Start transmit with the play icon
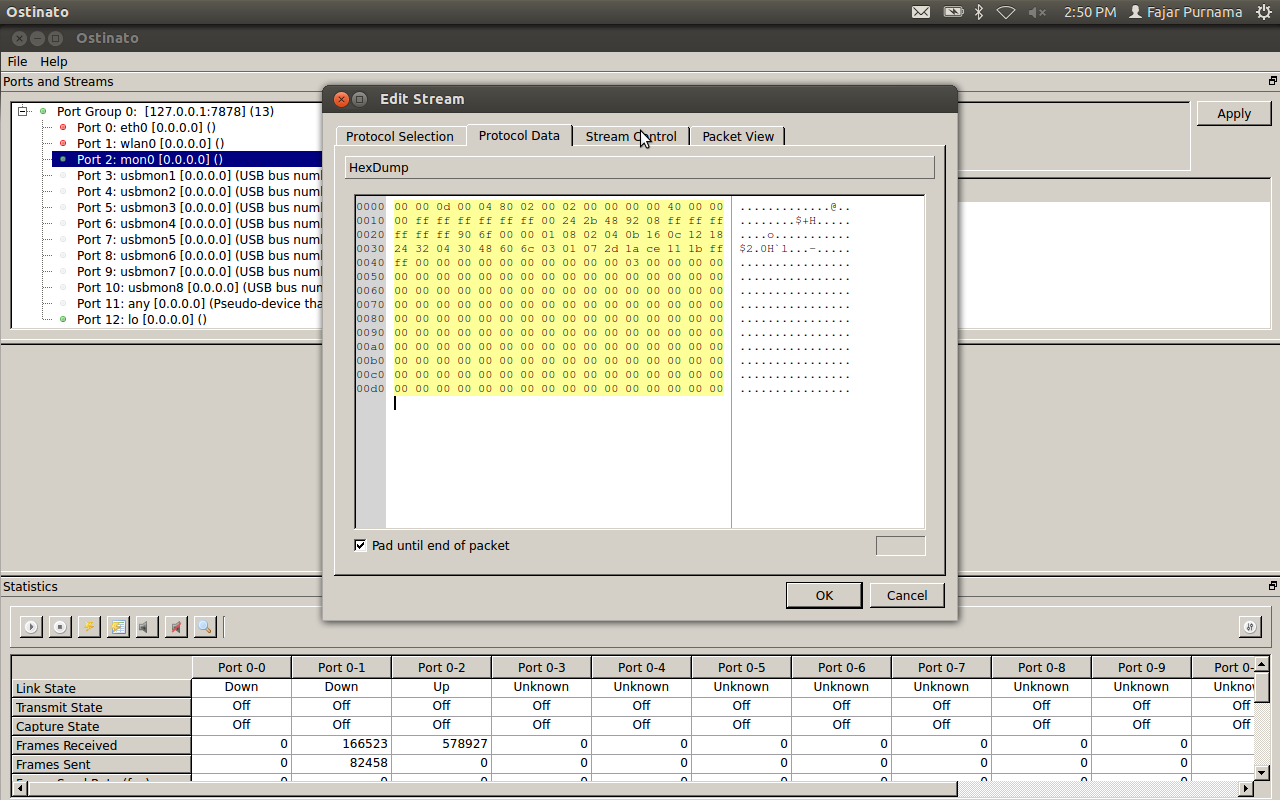 pos(31,627)
